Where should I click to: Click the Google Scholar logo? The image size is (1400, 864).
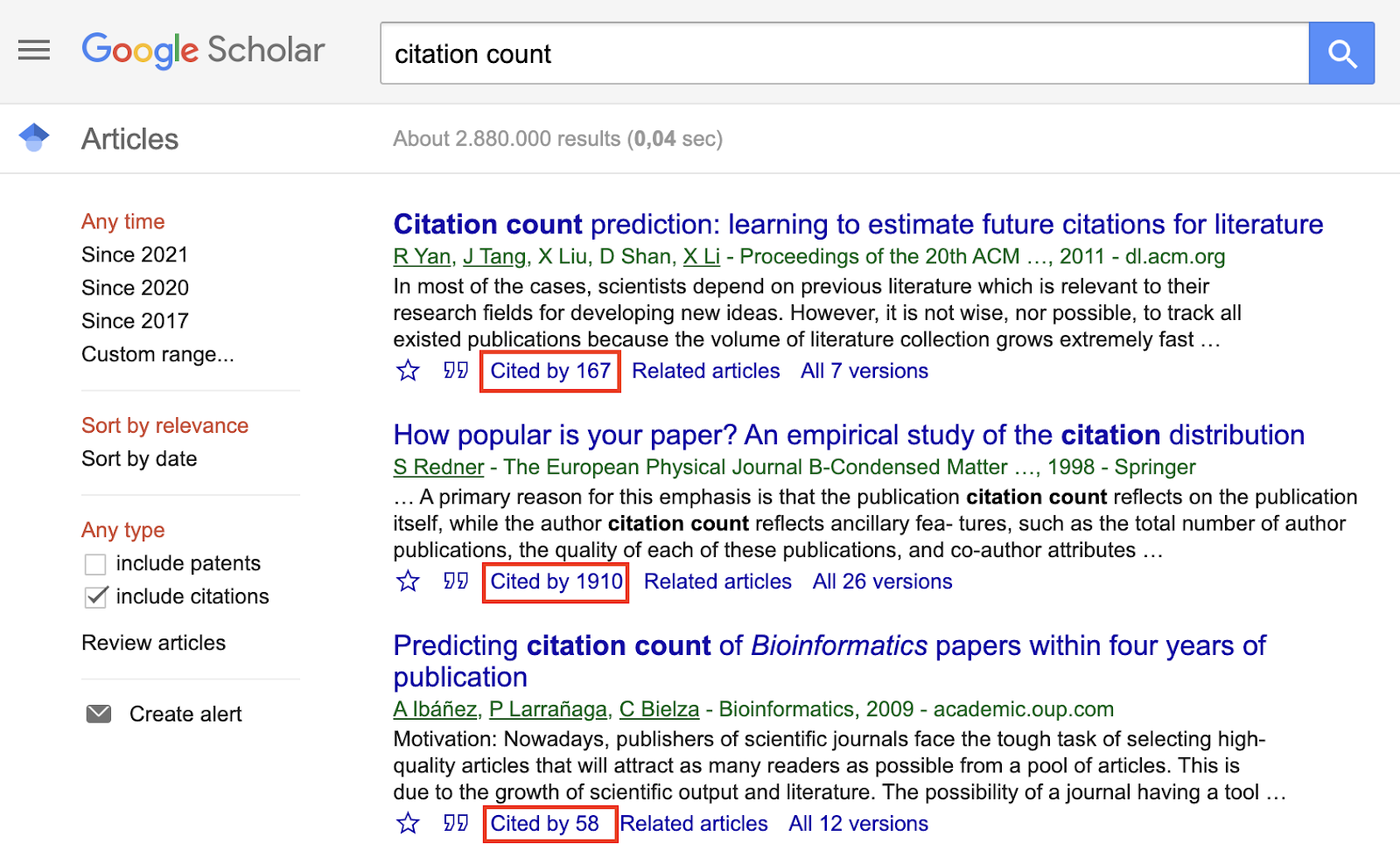tap(203, 51)
